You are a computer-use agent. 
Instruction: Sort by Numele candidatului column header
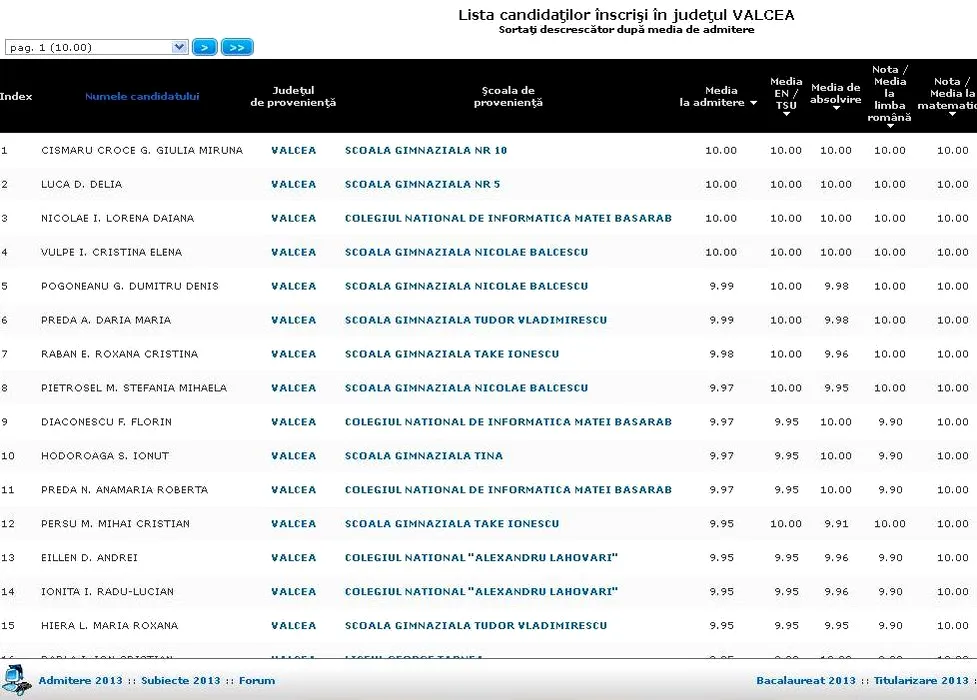click(x=142, y=97)
